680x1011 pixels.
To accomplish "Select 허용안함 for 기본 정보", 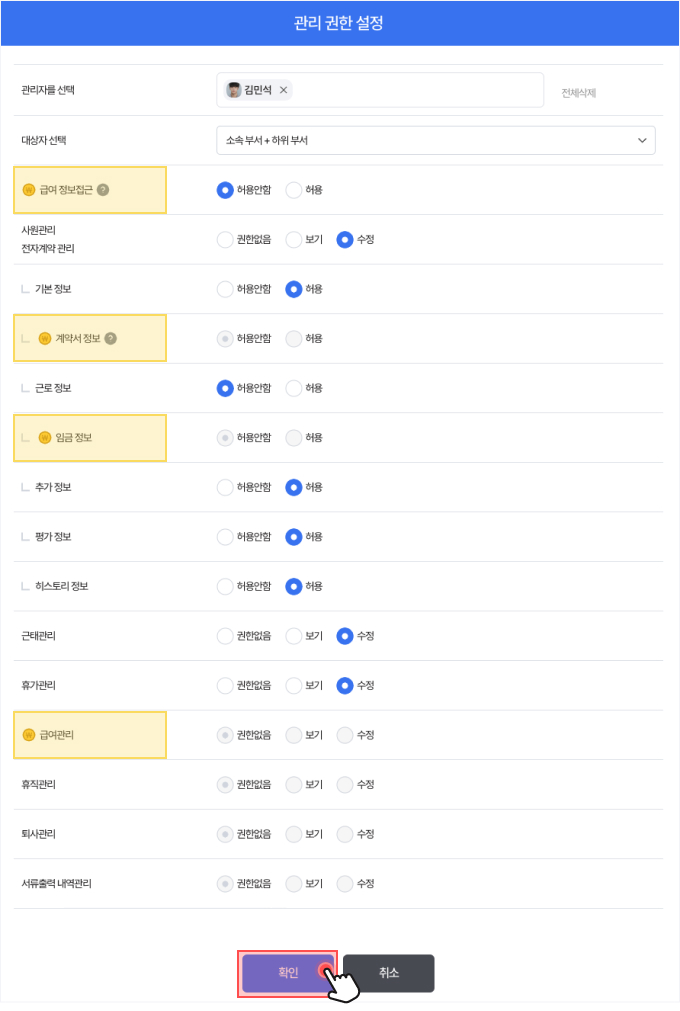I will click(x=225, y=289).
